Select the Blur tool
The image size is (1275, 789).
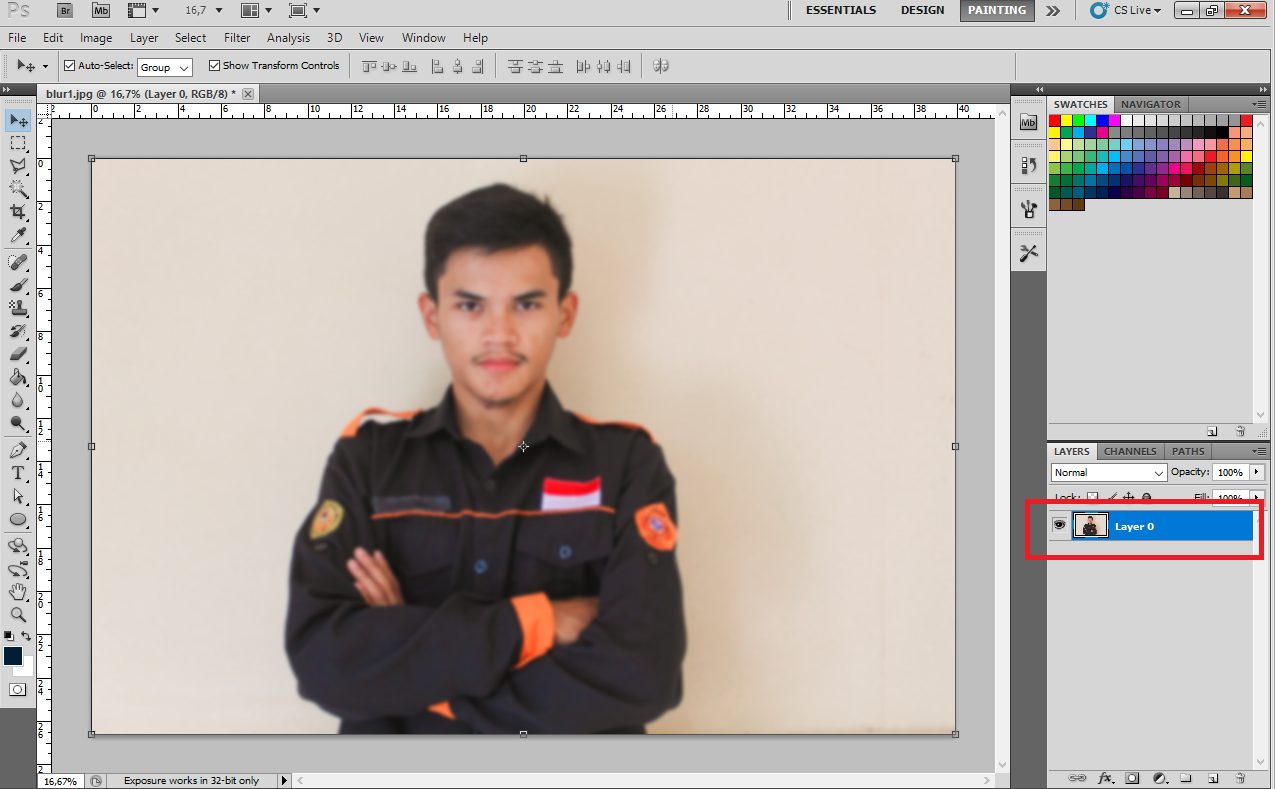tap(18, 400)
